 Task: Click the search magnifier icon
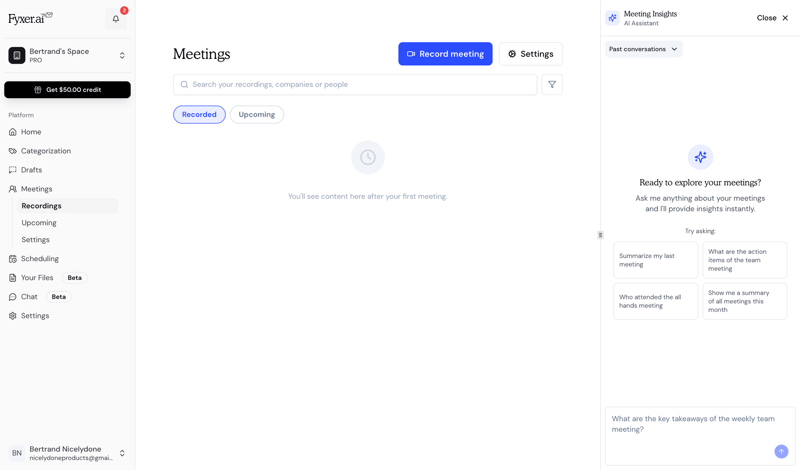(x=184, y=84)
